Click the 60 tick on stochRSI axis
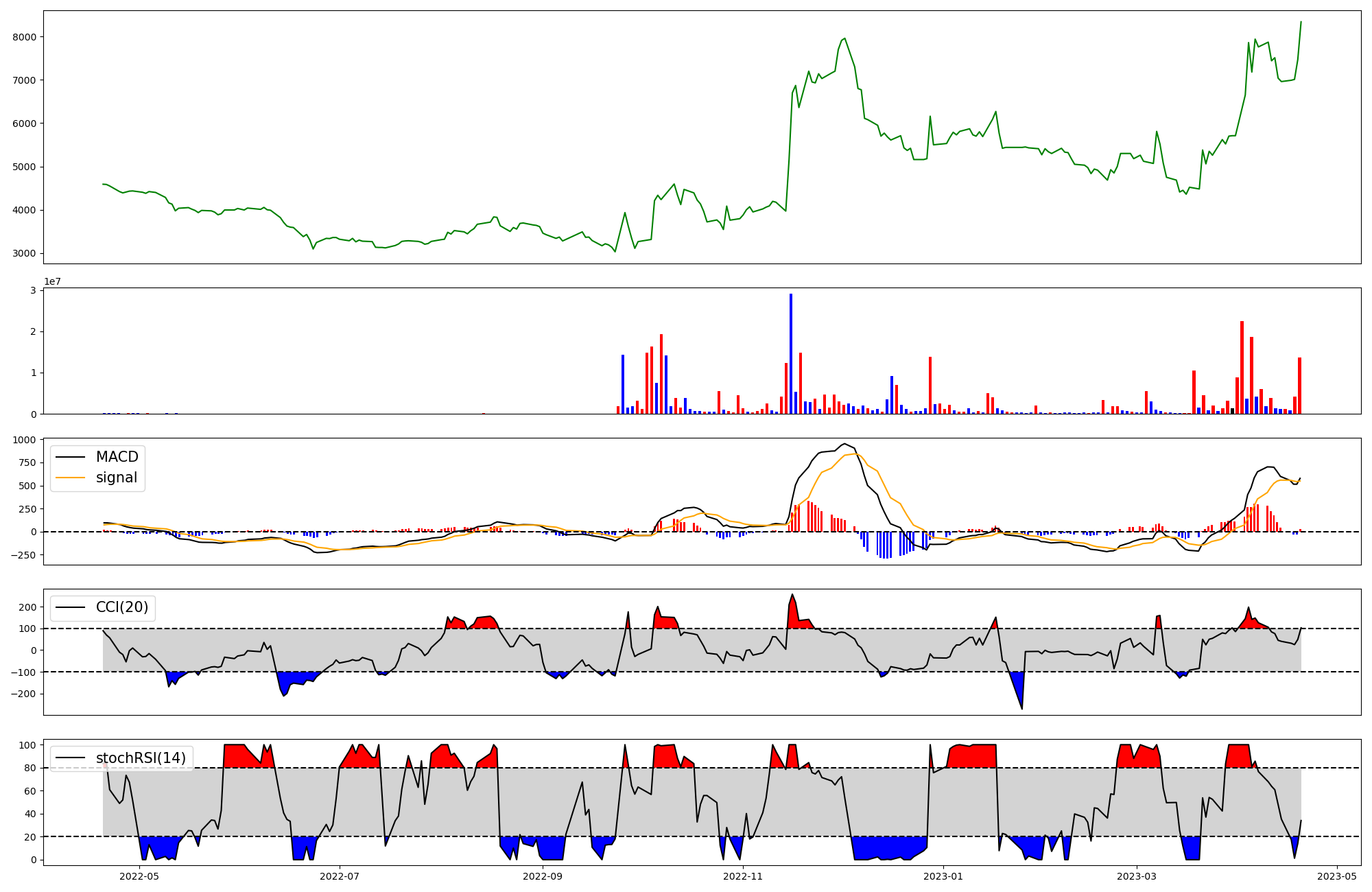1372x892 pixels. coord(30,791)
